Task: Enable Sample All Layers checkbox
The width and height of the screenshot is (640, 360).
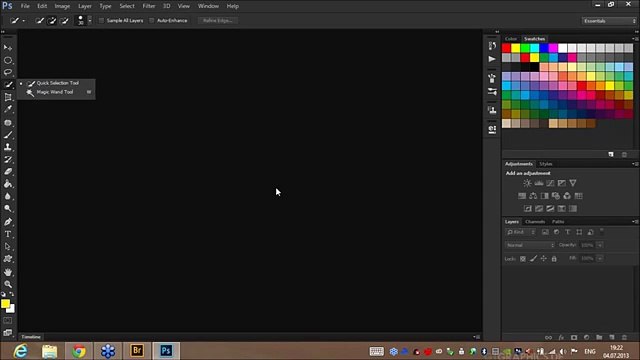Action: [101, 20]
